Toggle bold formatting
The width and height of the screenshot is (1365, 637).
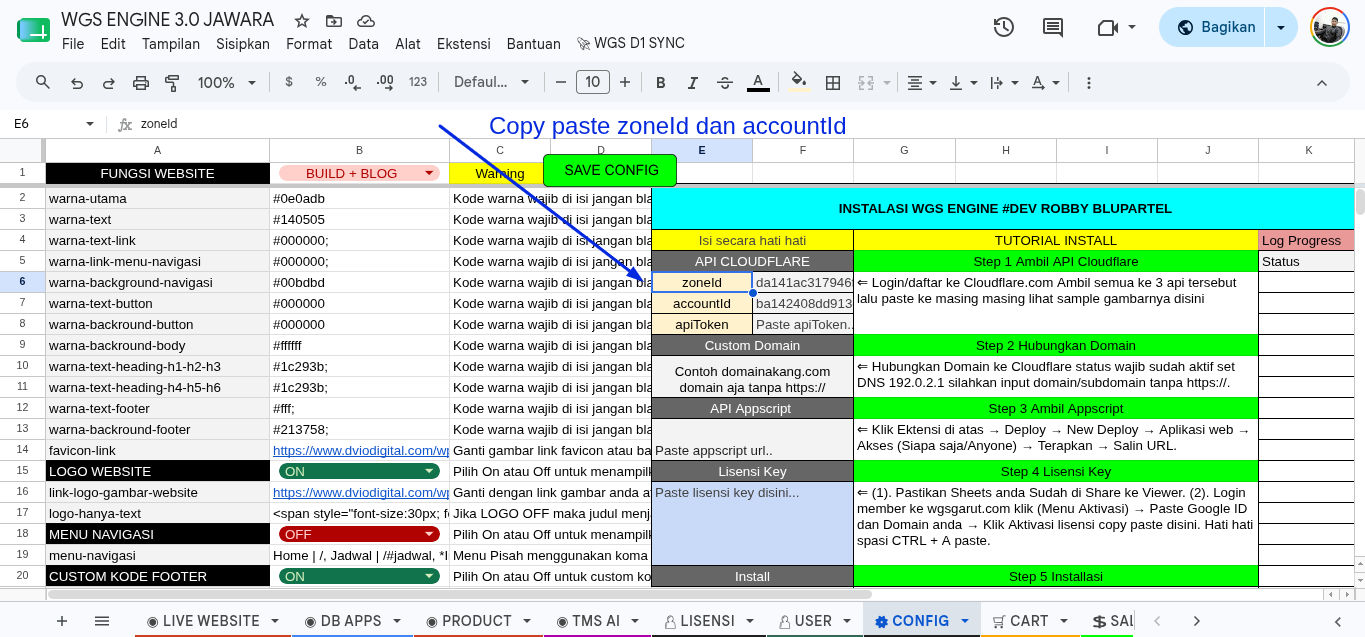pyautogui.click(x=661, y=82)
